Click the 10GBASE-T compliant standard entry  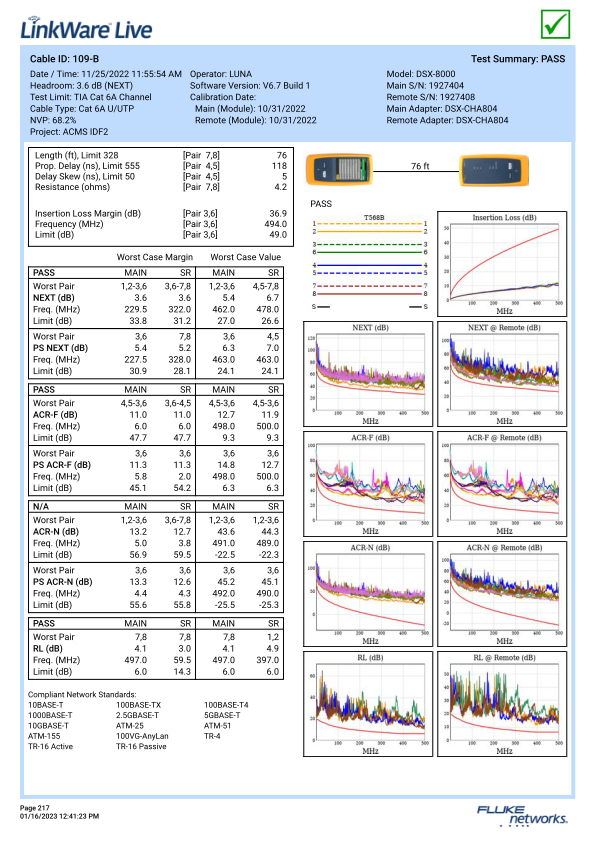48,726
